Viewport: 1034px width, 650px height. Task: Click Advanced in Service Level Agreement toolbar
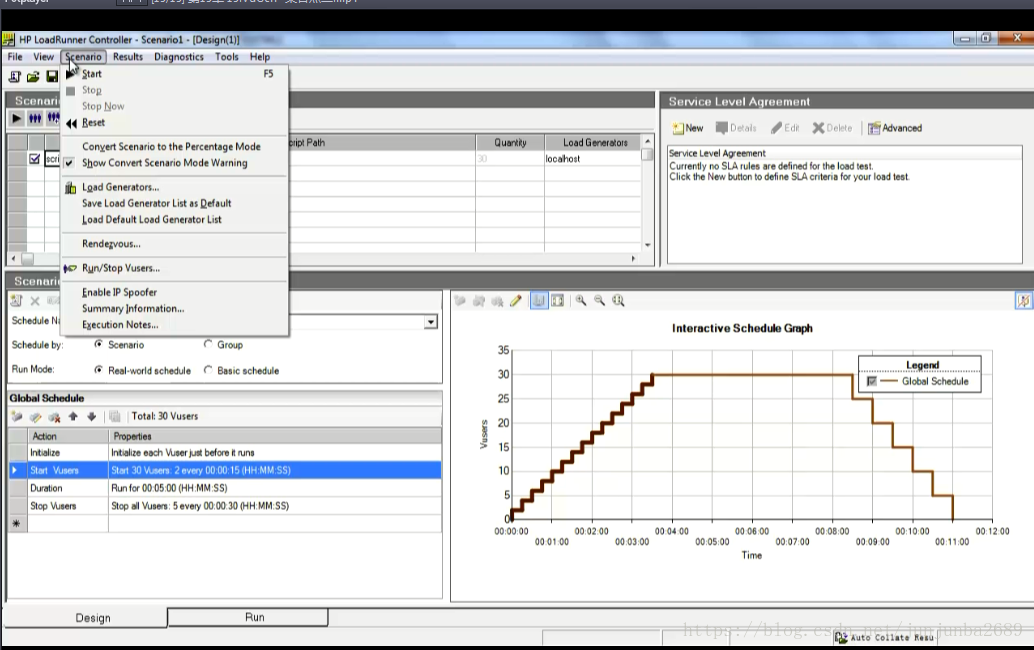895,128
